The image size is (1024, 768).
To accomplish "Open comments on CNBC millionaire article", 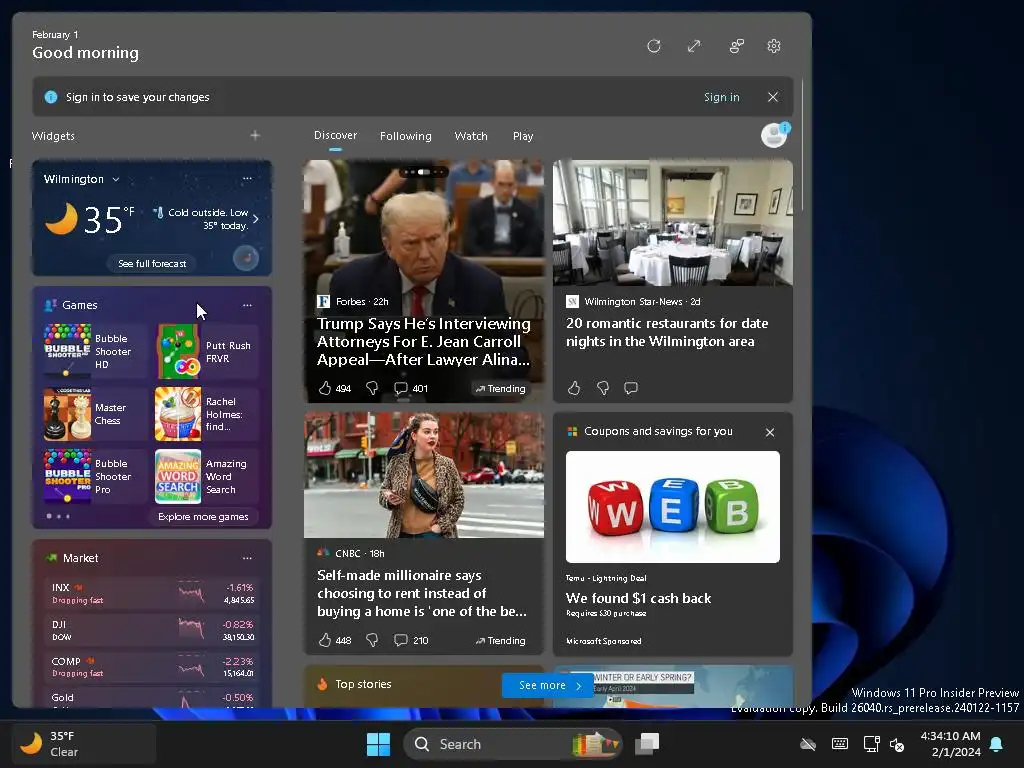I will point(411,640).
